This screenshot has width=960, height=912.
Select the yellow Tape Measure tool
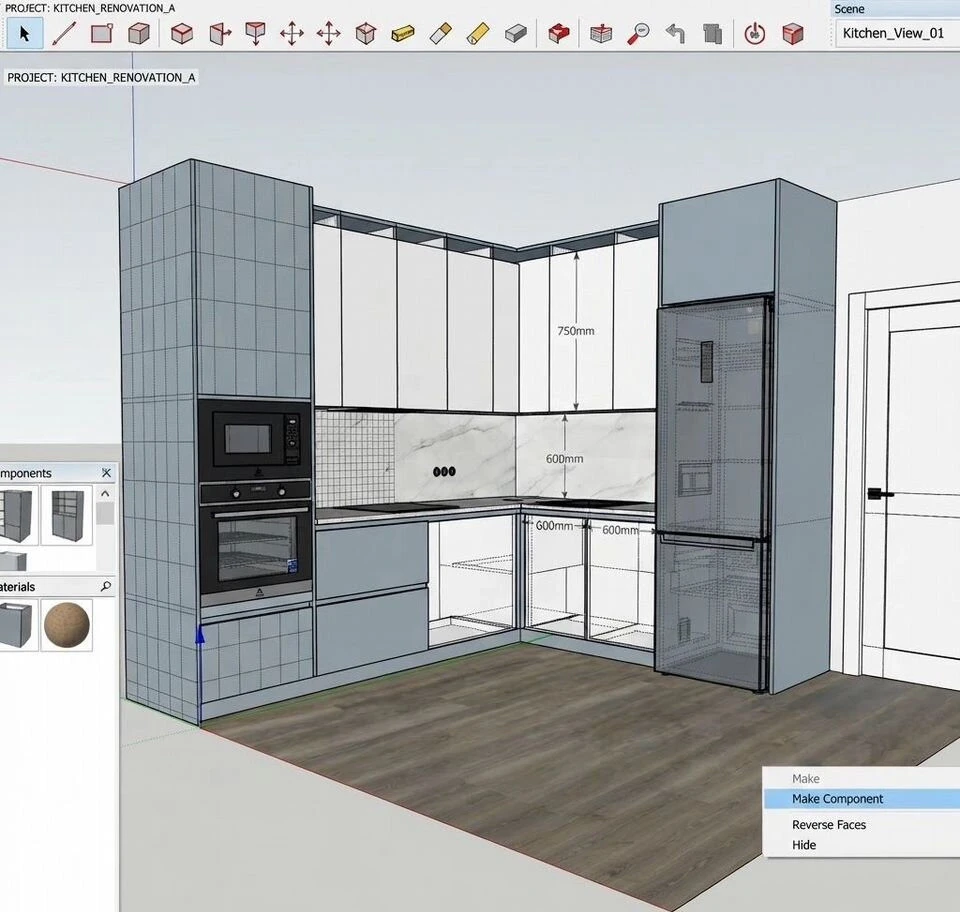(402, 33)
